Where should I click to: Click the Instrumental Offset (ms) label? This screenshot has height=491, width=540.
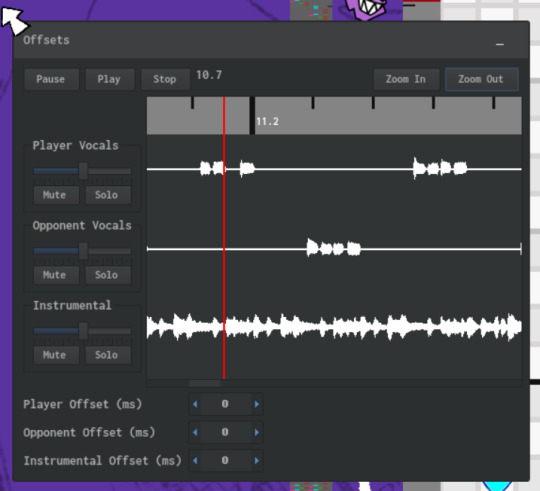click(102, 461)
